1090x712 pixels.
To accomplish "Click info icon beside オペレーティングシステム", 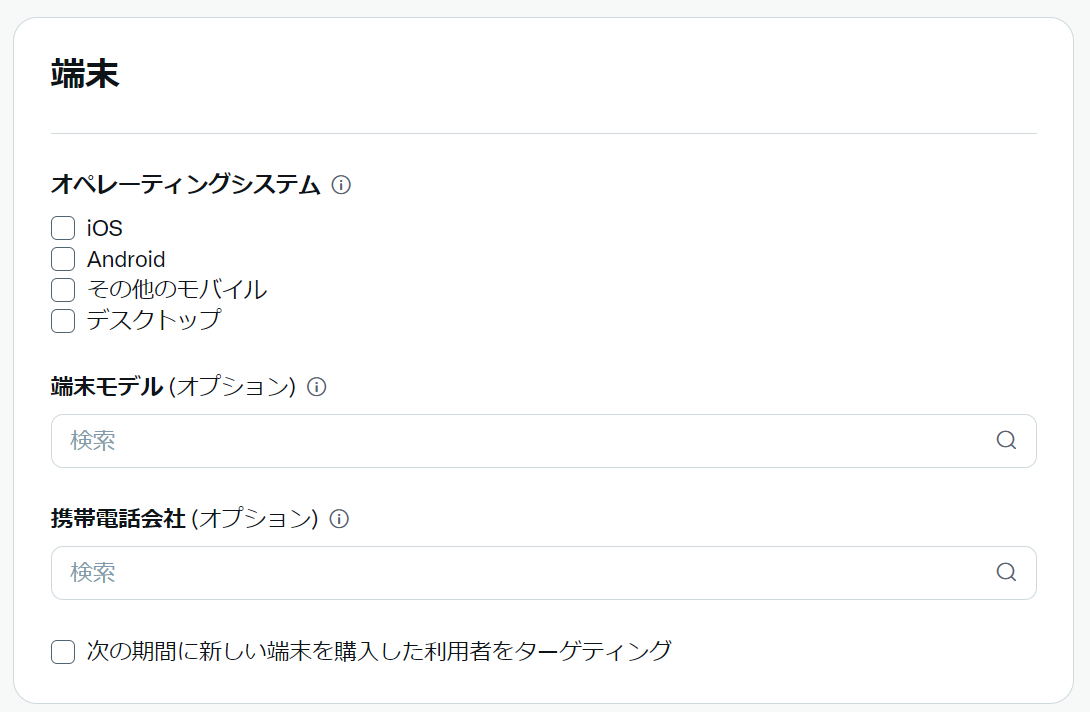I will click(x=341, y=185).
